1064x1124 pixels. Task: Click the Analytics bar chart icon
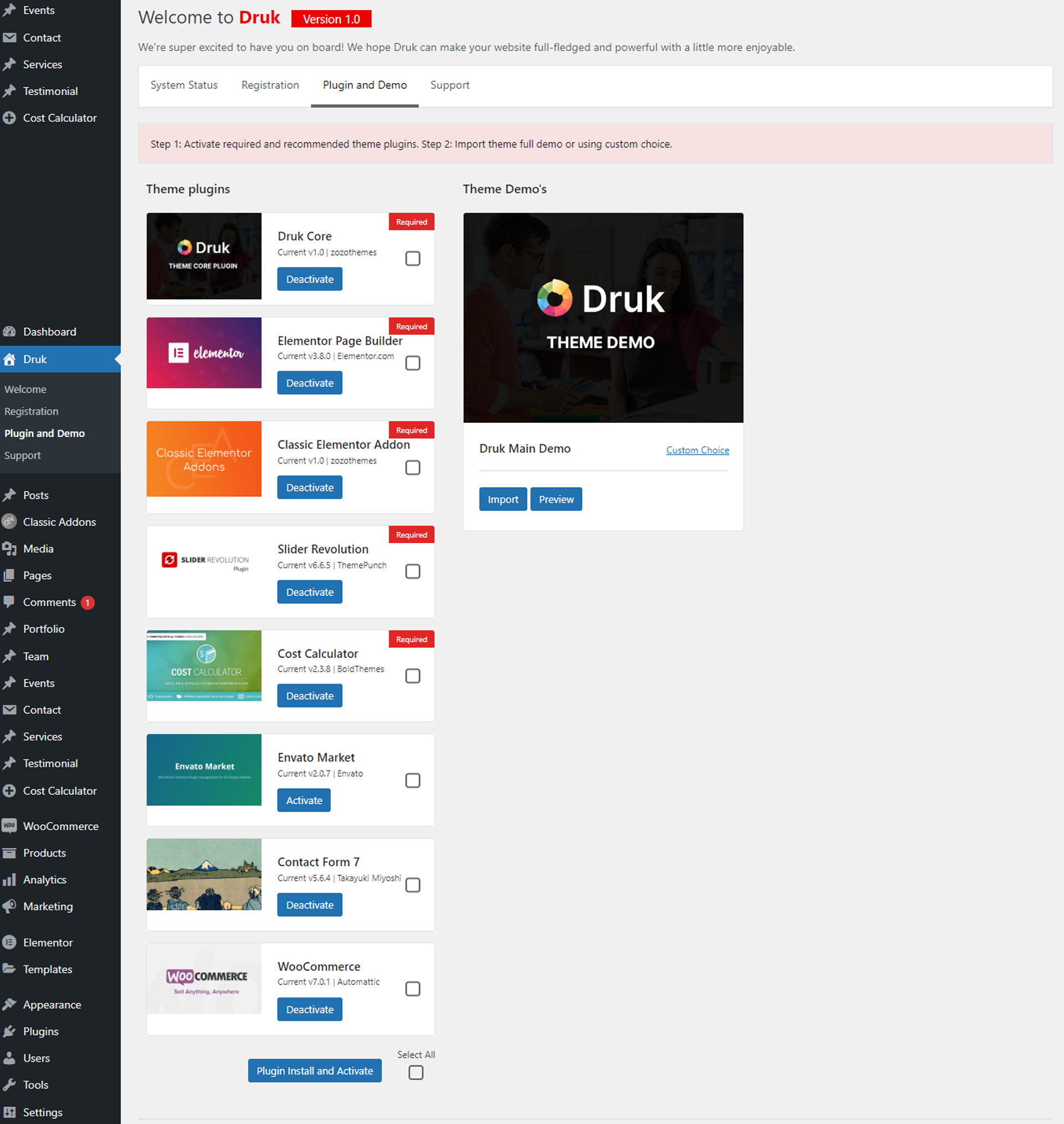pos(9,880)
